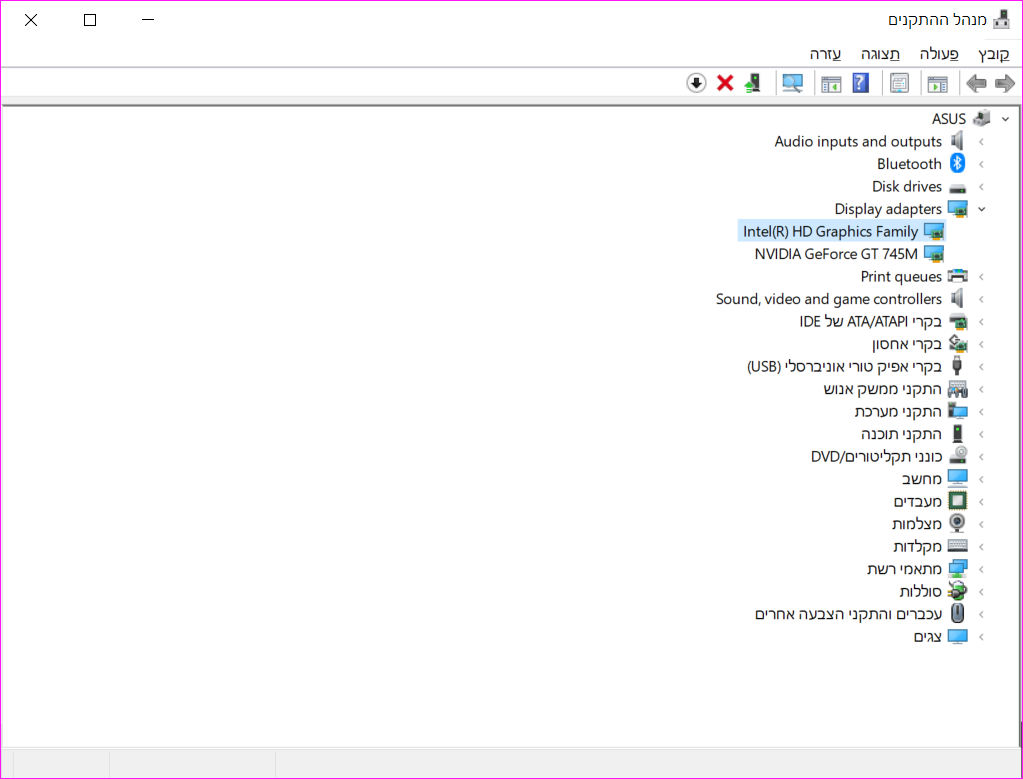Click the Intel(R) HD Graphics Family device icon
Viewport: 1023px width, 779px height.
pos(934,232)
